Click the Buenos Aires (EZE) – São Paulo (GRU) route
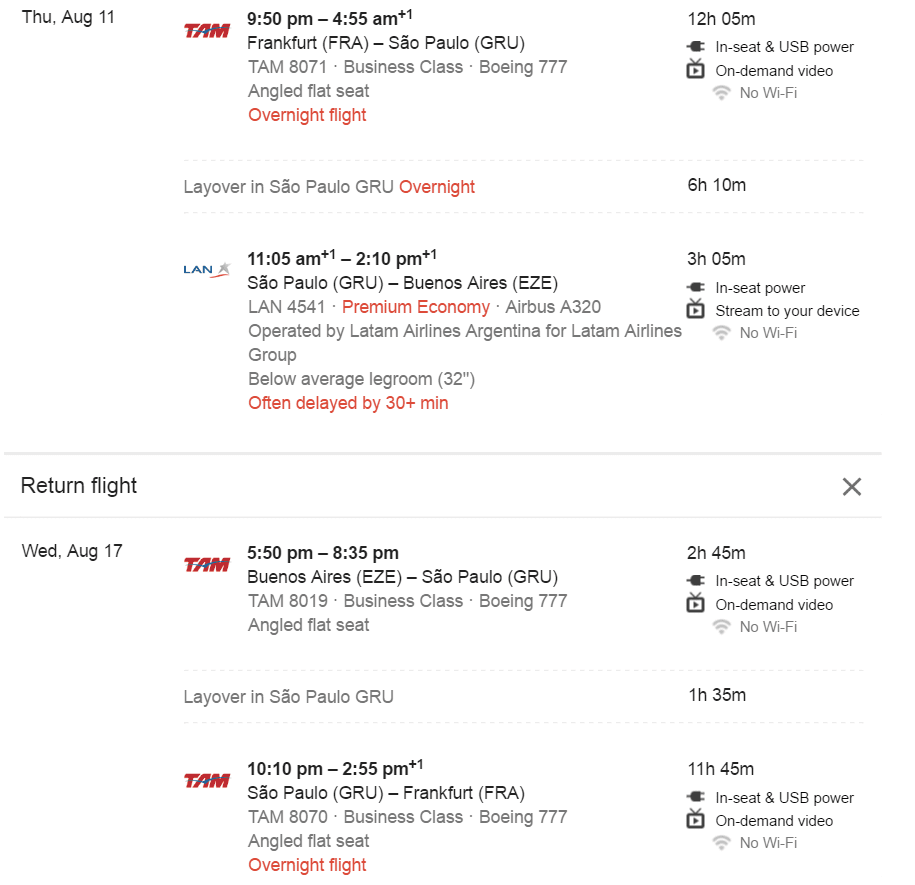Screen dimensions: 915x885 point(403,576)
